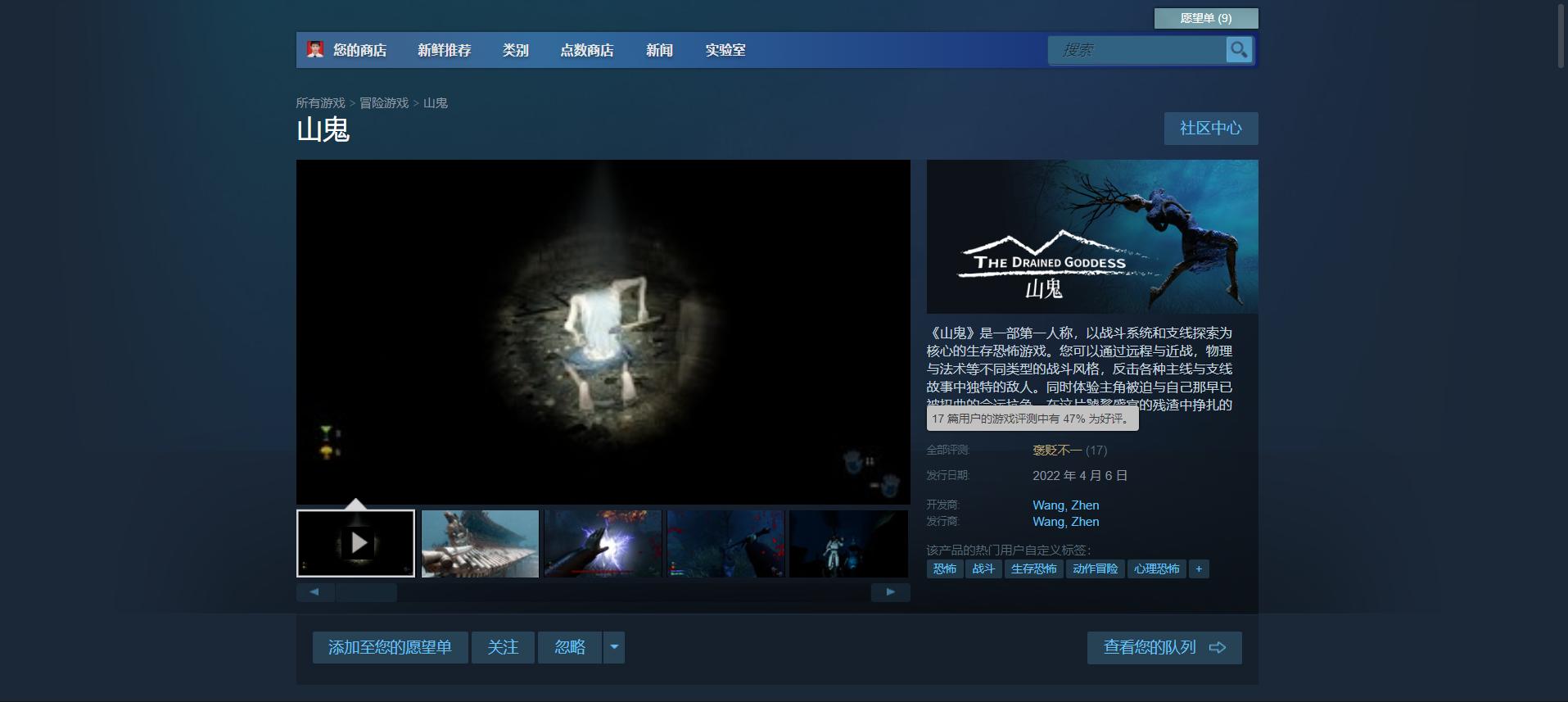Select the fourth screenshot thumbnail with sword
Image resolution: width=1568 pixels, height=702 pixels.
pyautogui.click(x=725, y=544)
